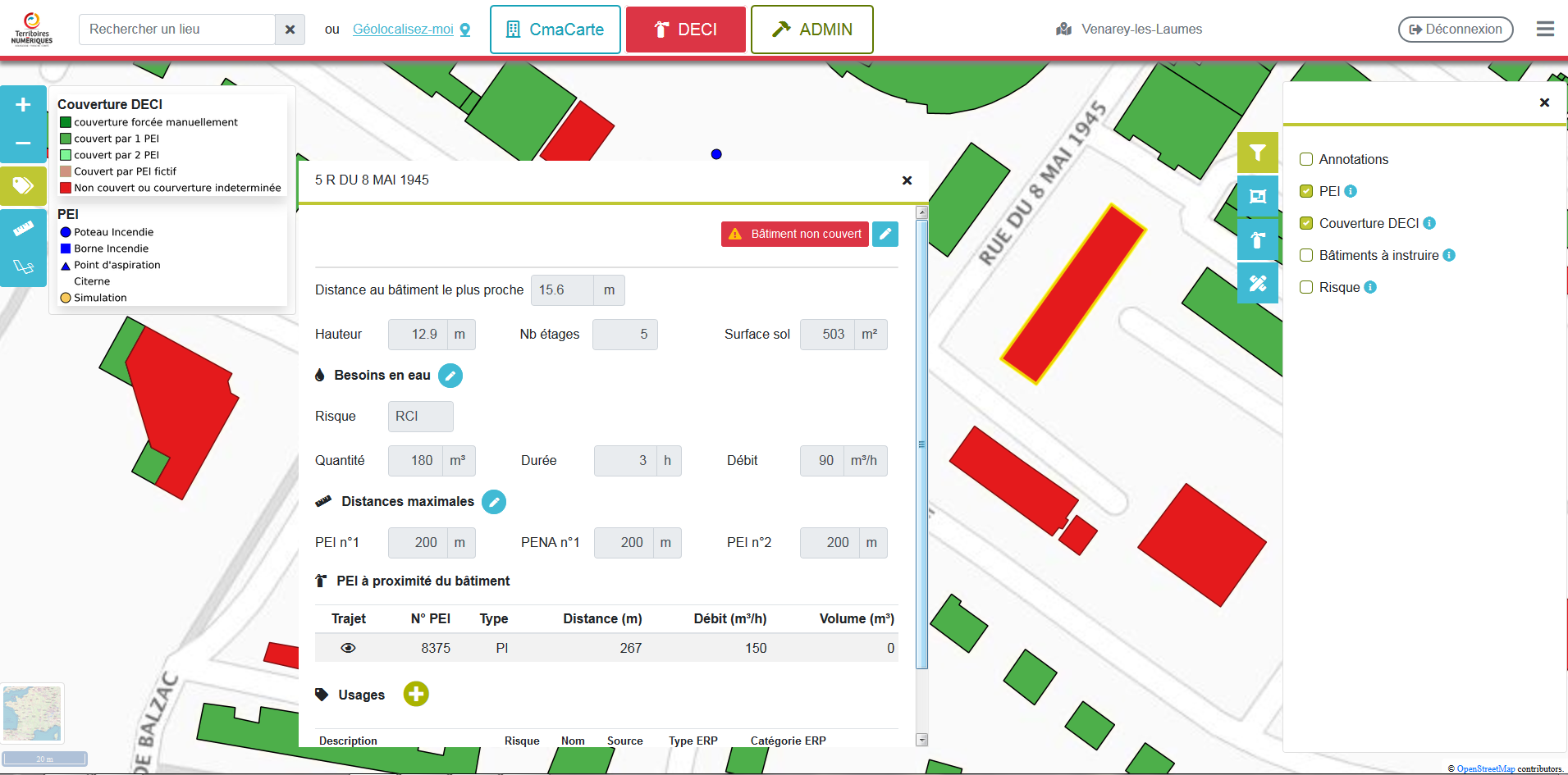Edit Distances maximales with pencil icon
Image resolution: width=1568 pixels, height=775 pixels.
[493, 502]
